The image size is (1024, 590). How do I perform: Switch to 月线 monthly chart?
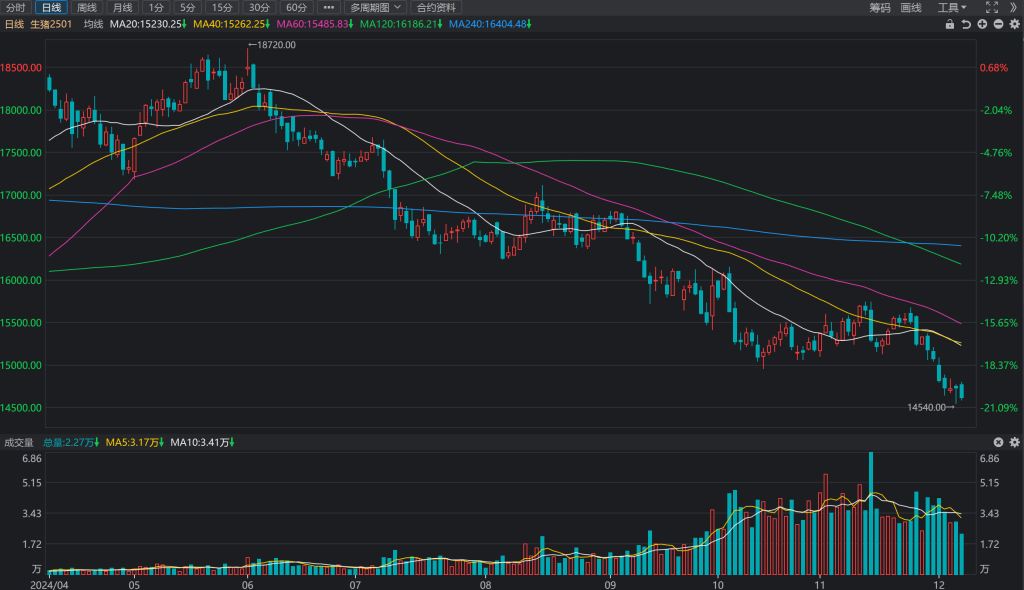pos(123,7)
